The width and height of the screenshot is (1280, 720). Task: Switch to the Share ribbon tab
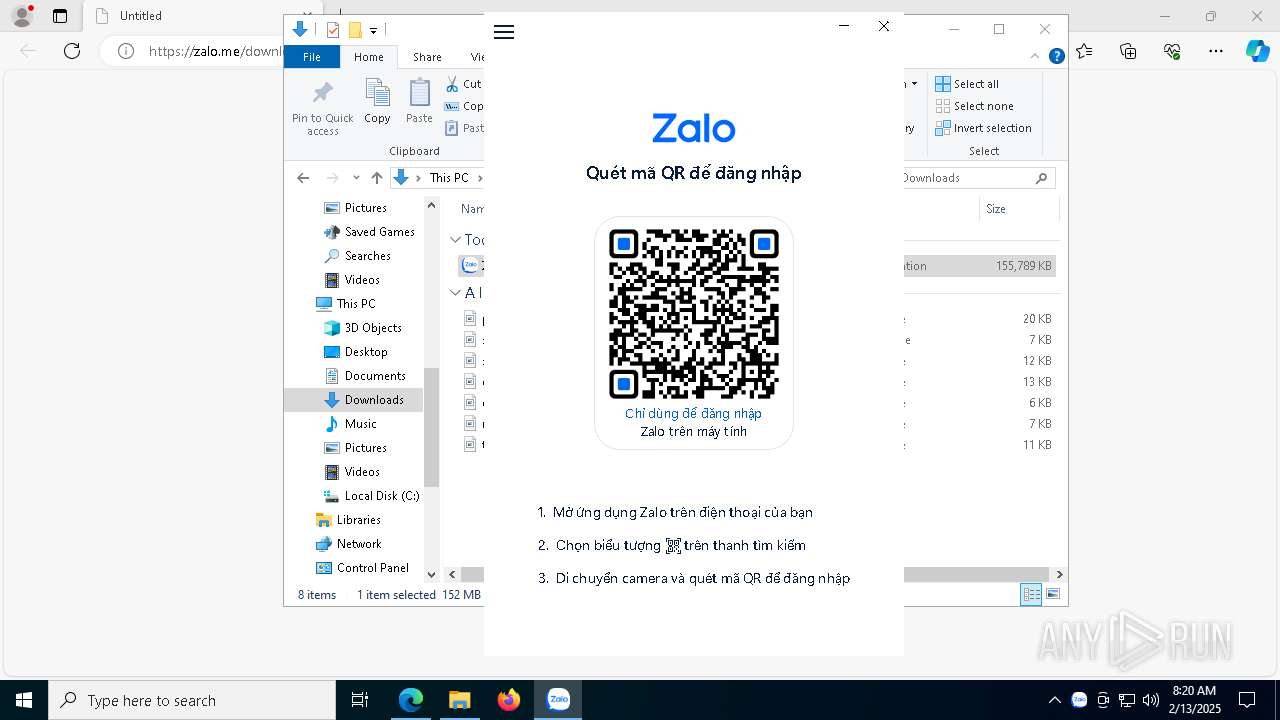427,57
